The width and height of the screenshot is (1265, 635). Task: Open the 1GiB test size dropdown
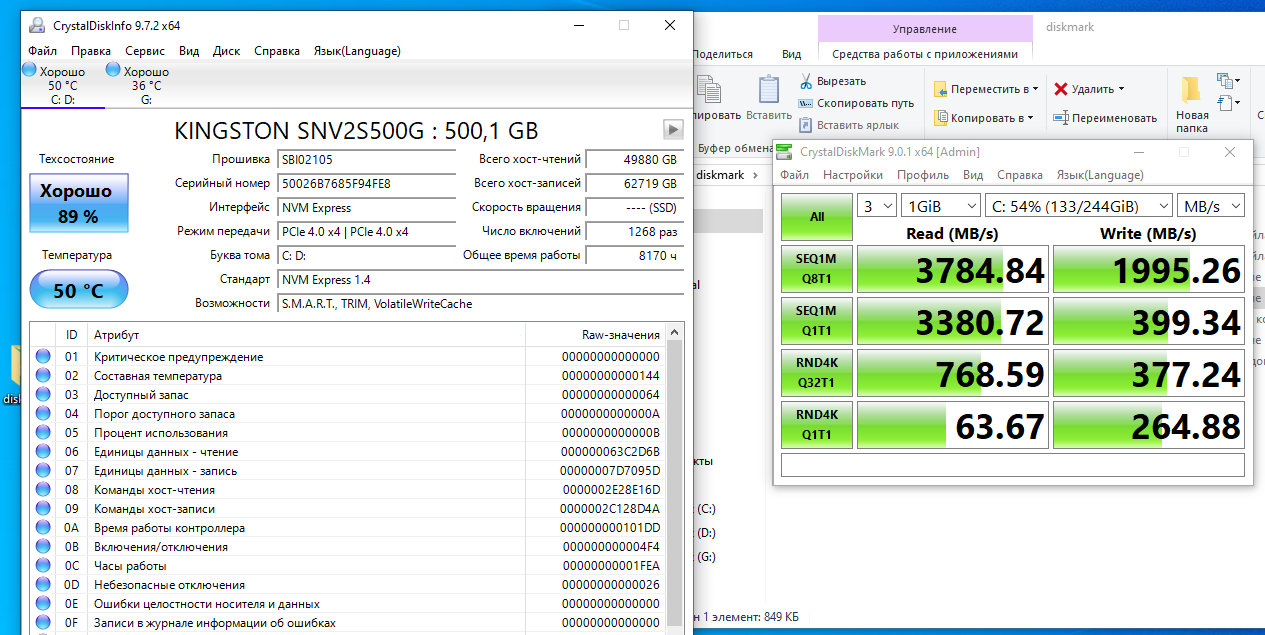click(940, 206)
